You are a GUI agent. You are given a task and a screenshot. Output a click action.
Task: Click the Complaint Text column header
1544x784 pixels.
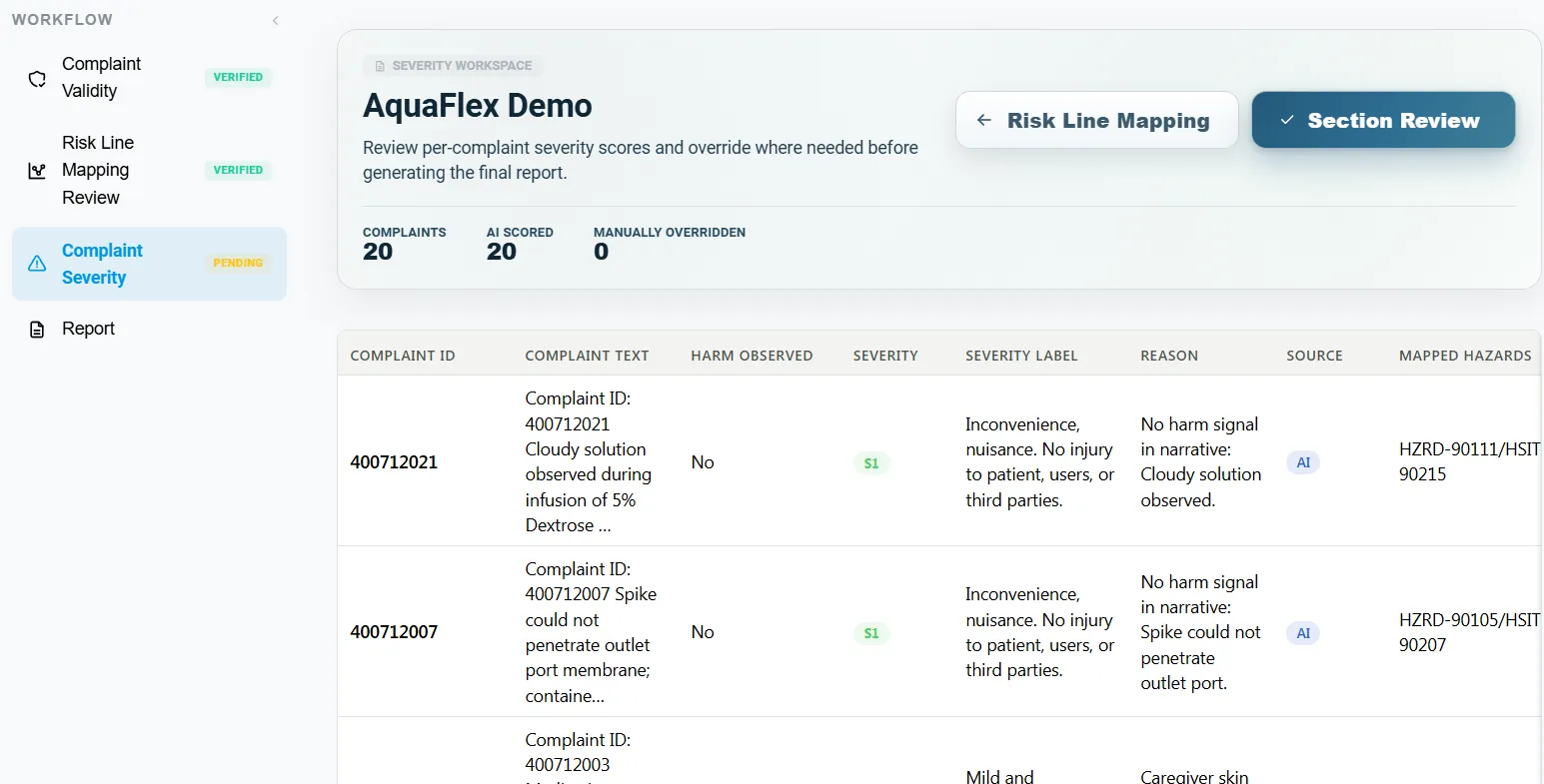[x=588, y=356]
